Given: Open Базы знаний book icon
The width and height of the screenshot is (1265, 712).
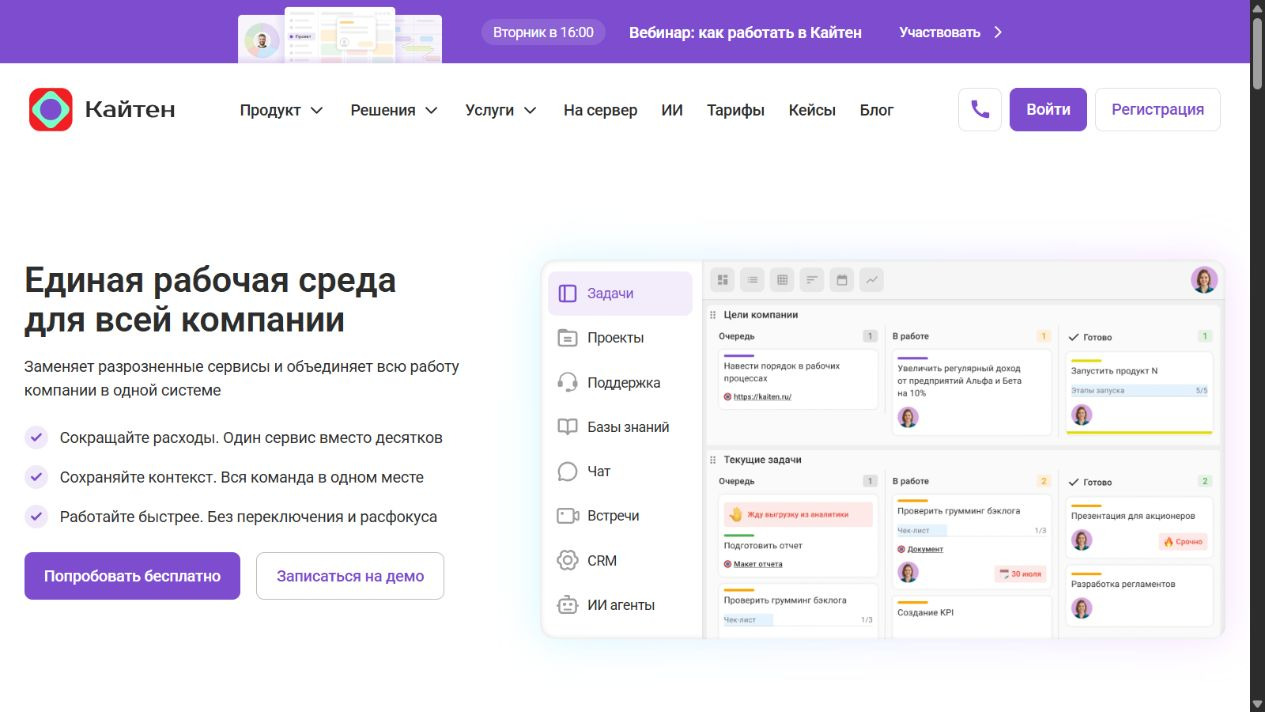Looking at the screenshot, I should tap(568, 427).
